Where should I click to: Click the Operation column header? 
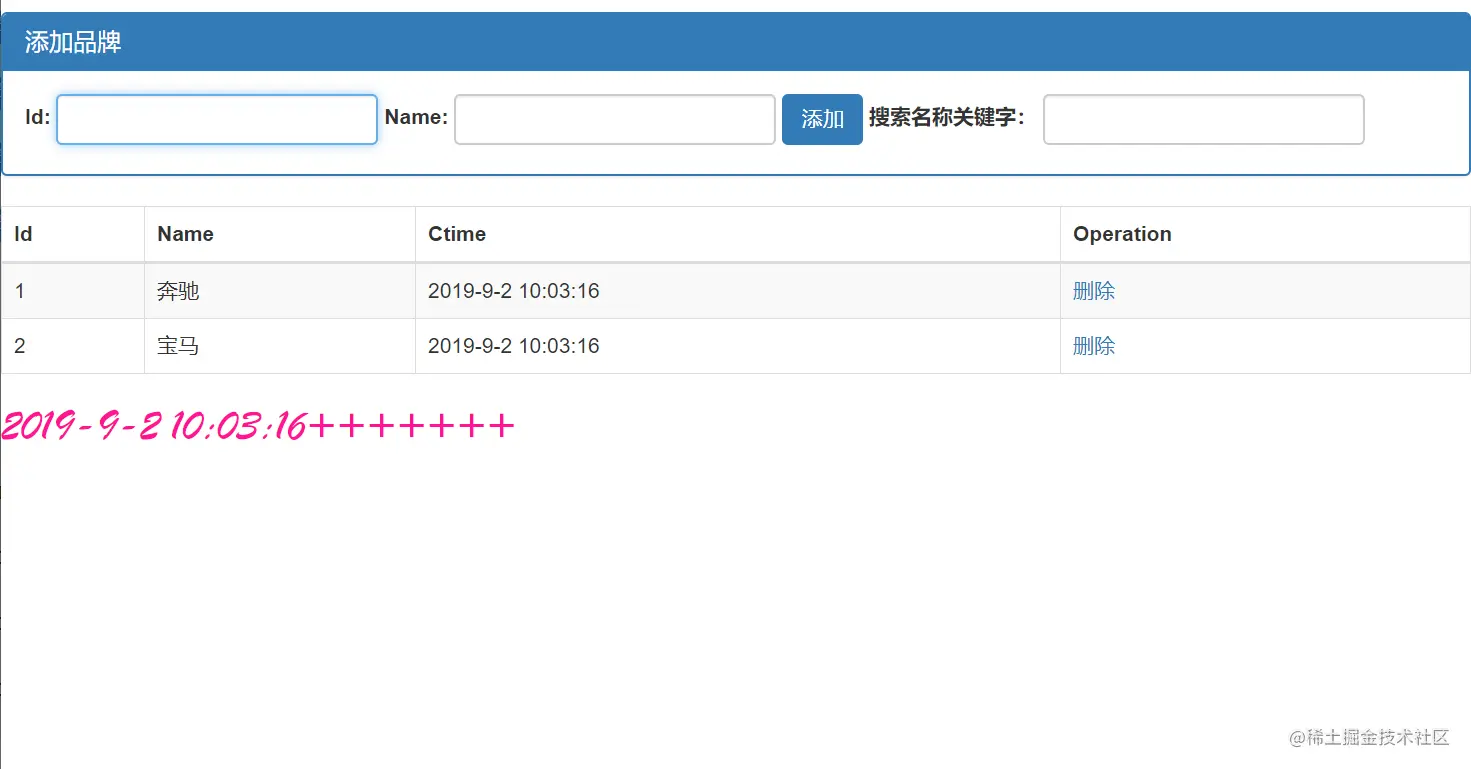[1265, 234]
